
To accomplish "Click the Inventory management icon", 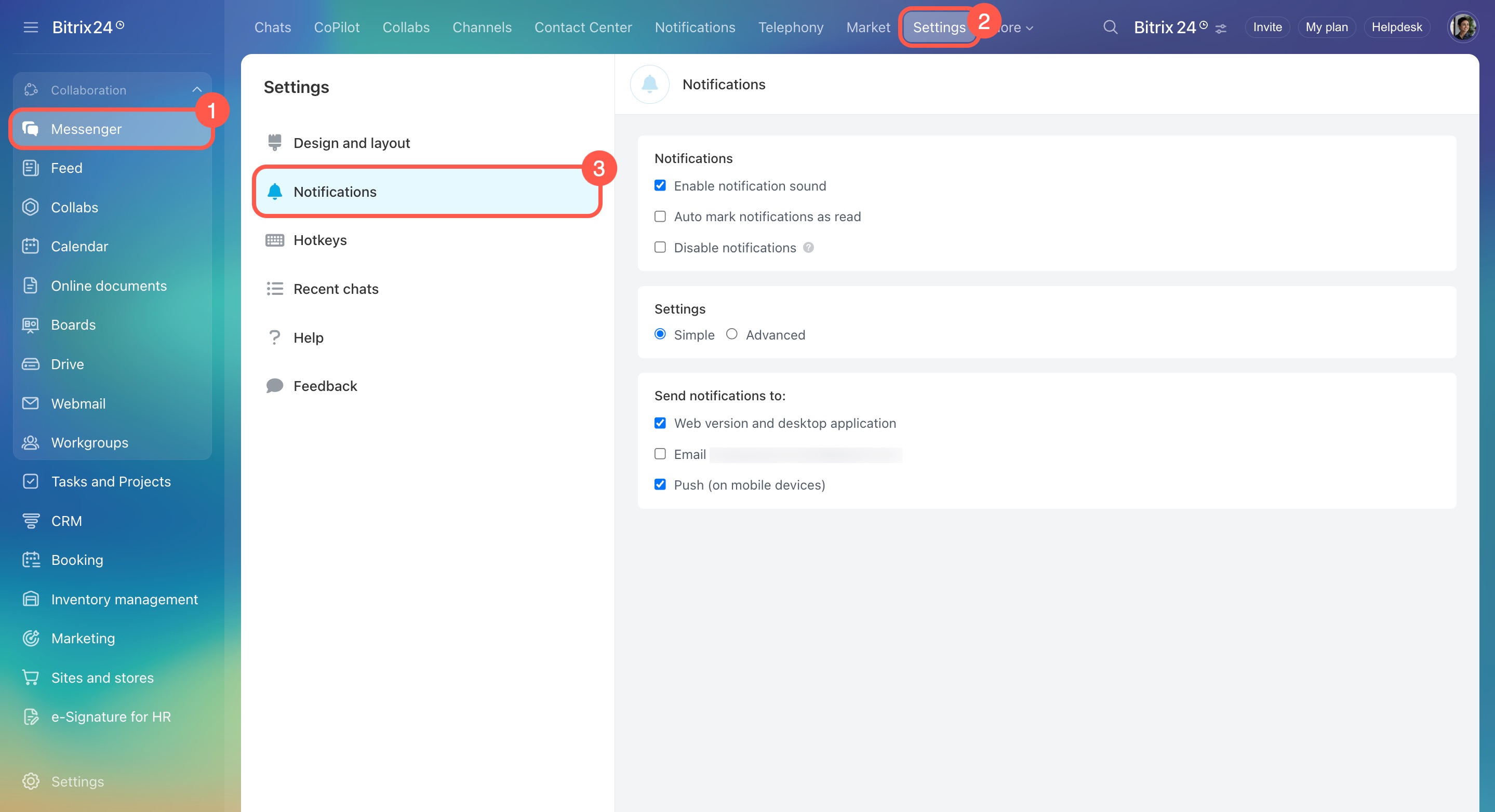I will tap(30, 599).
